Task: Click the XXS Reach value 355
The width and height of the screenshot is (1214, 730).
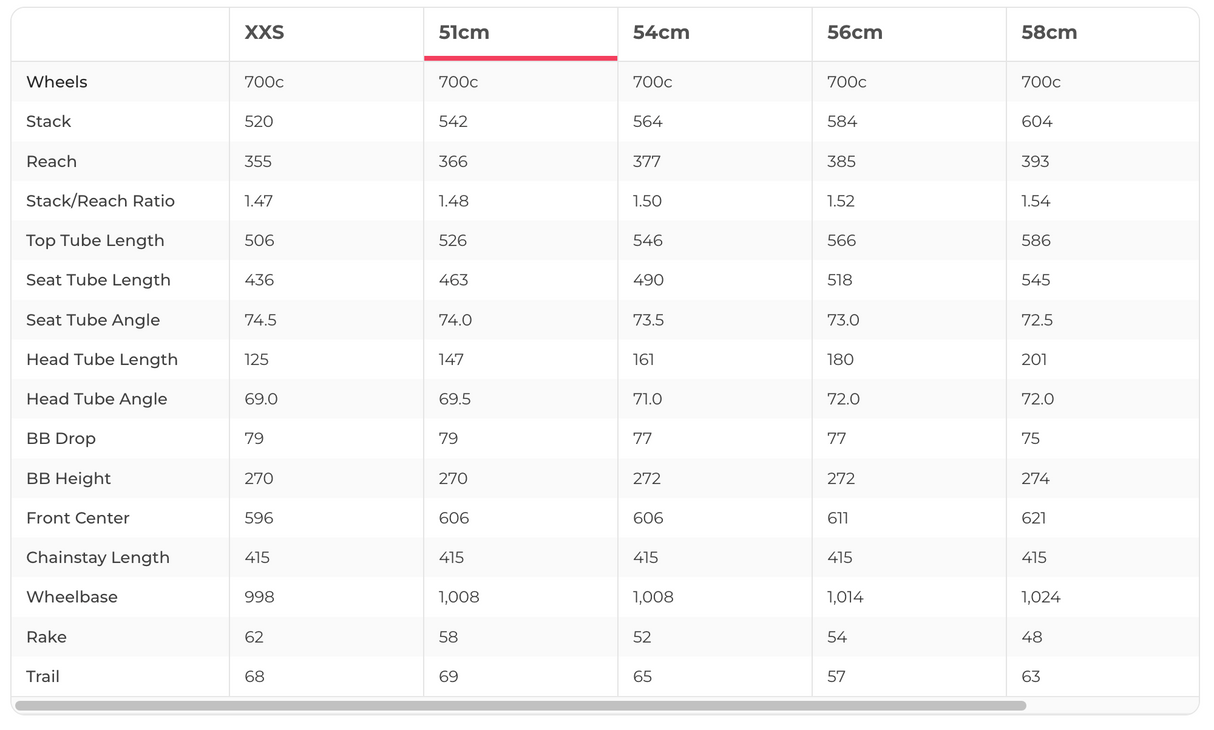Action: 258,162
